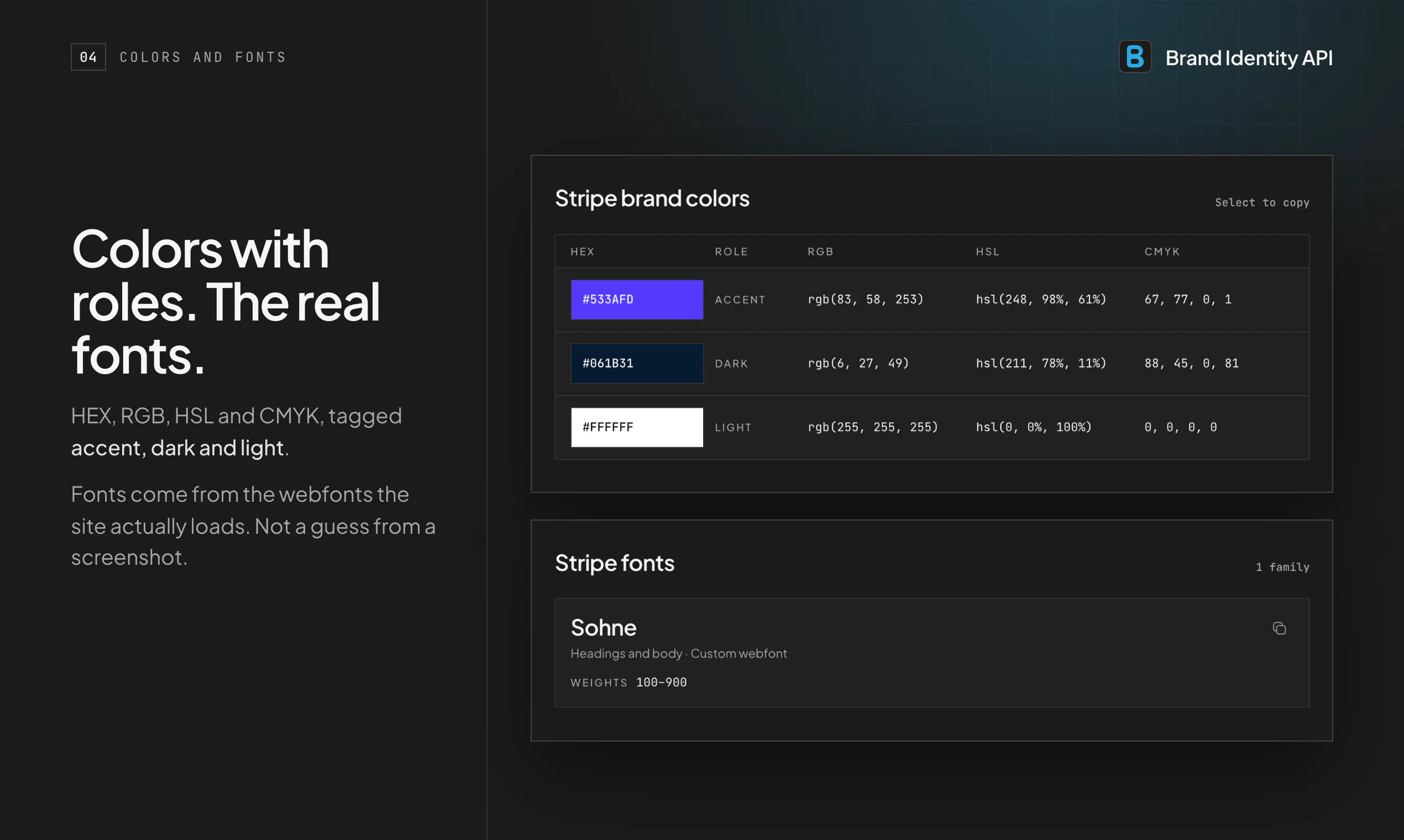This screenshot has width=1404, height=840.
Task: Click the RGB column header
Action: [820, 252]
